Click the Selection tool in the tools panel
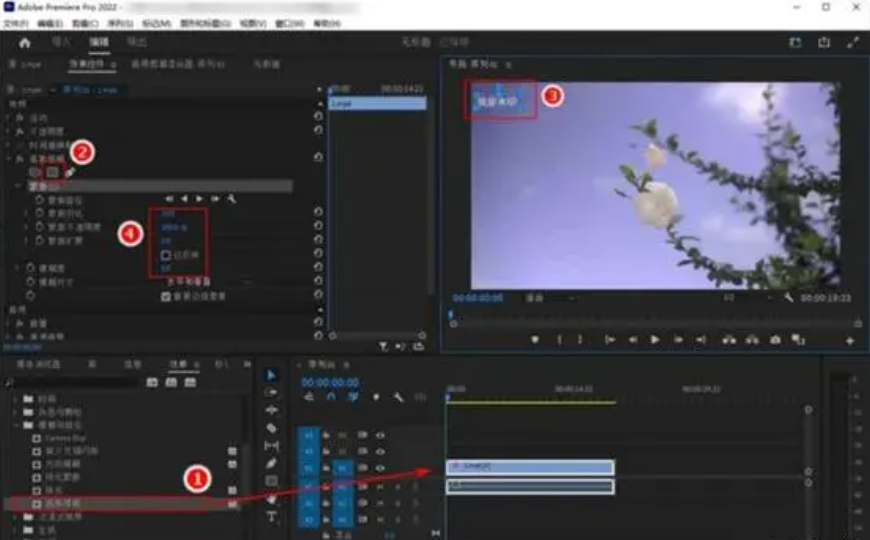 click(271, 375)
